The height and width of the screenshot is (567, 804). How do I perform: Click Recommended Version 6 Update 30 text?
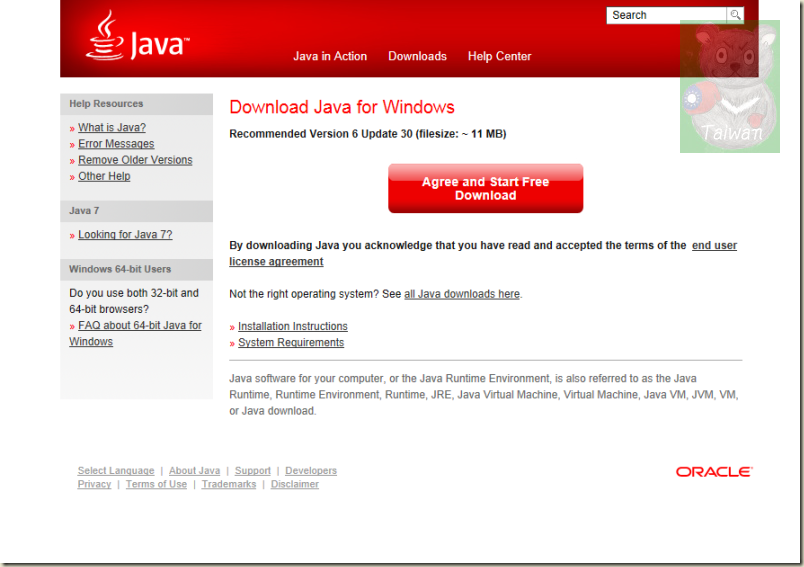click(368, 134)
